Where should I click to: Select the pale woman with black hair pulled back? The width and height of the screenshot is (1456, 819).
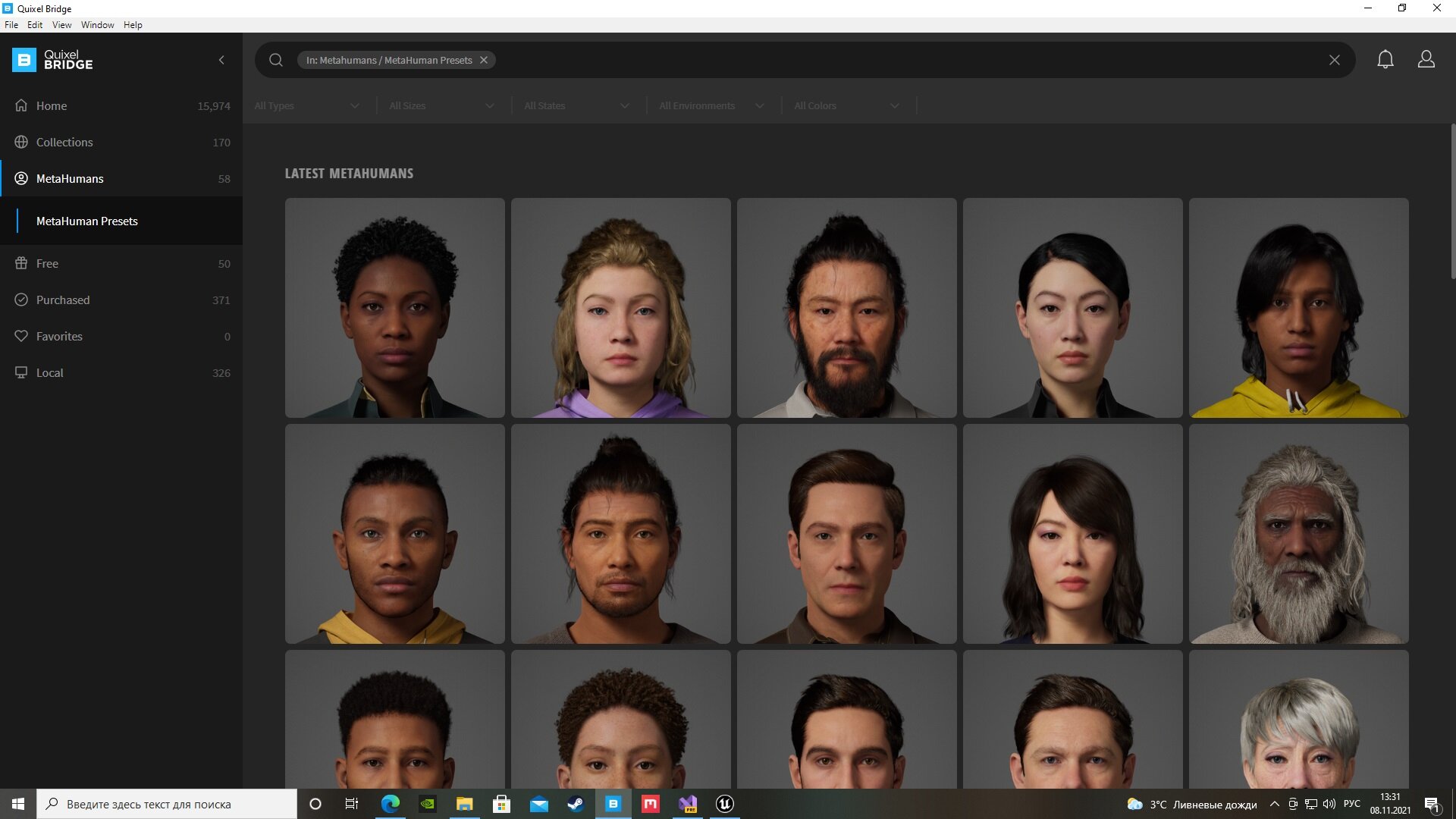(x=1073, y=308)
